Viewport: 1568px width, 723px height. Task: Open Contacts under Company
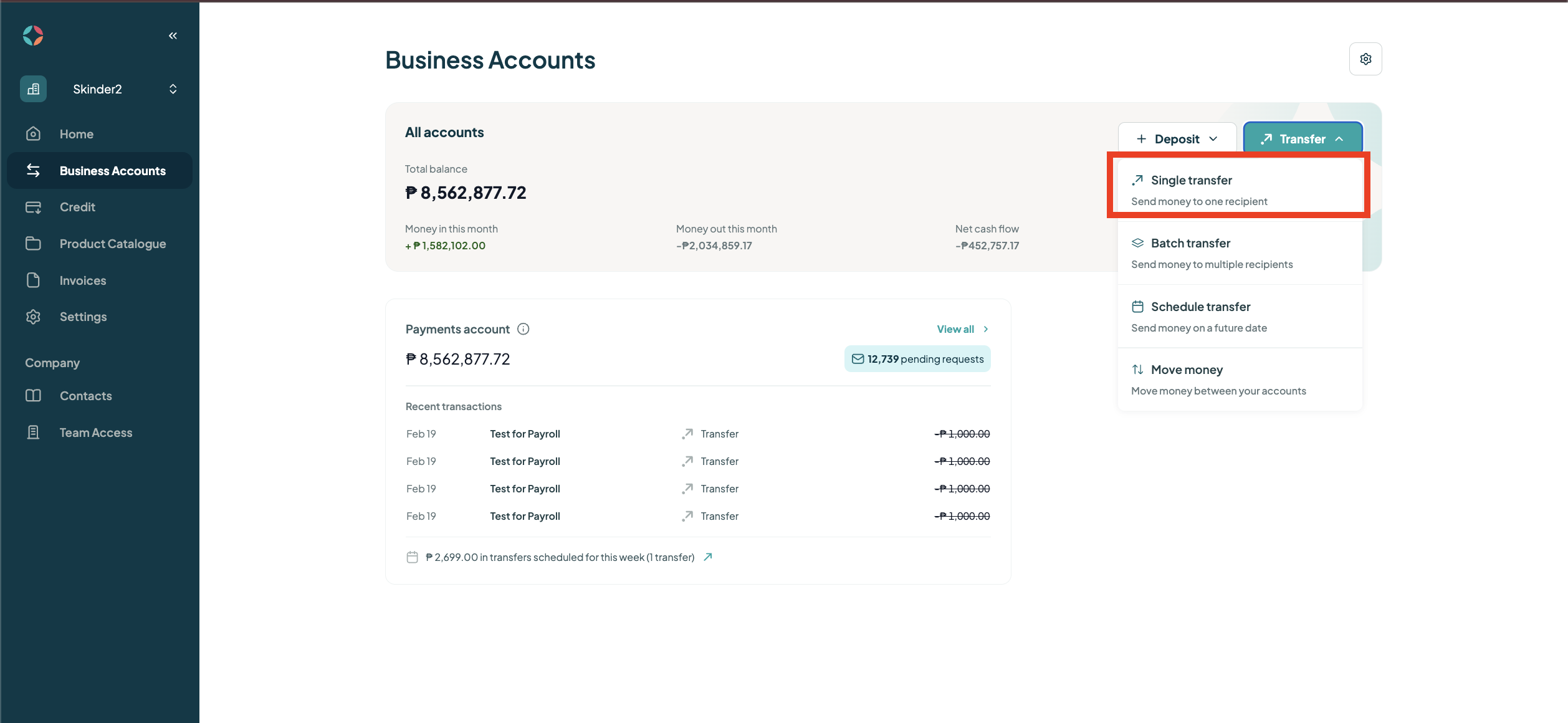100,396
